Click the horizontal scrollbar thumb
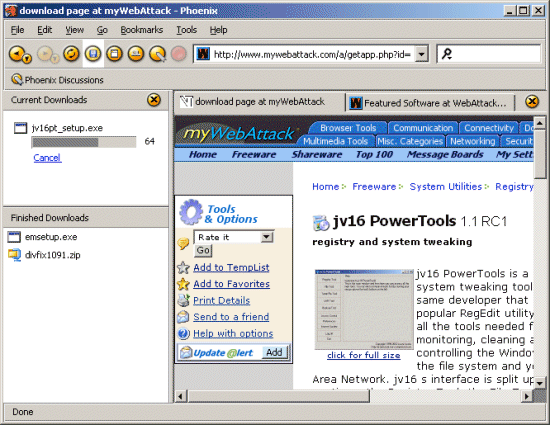The height and width of the screenshot is (425, 550). click(279, 396)
